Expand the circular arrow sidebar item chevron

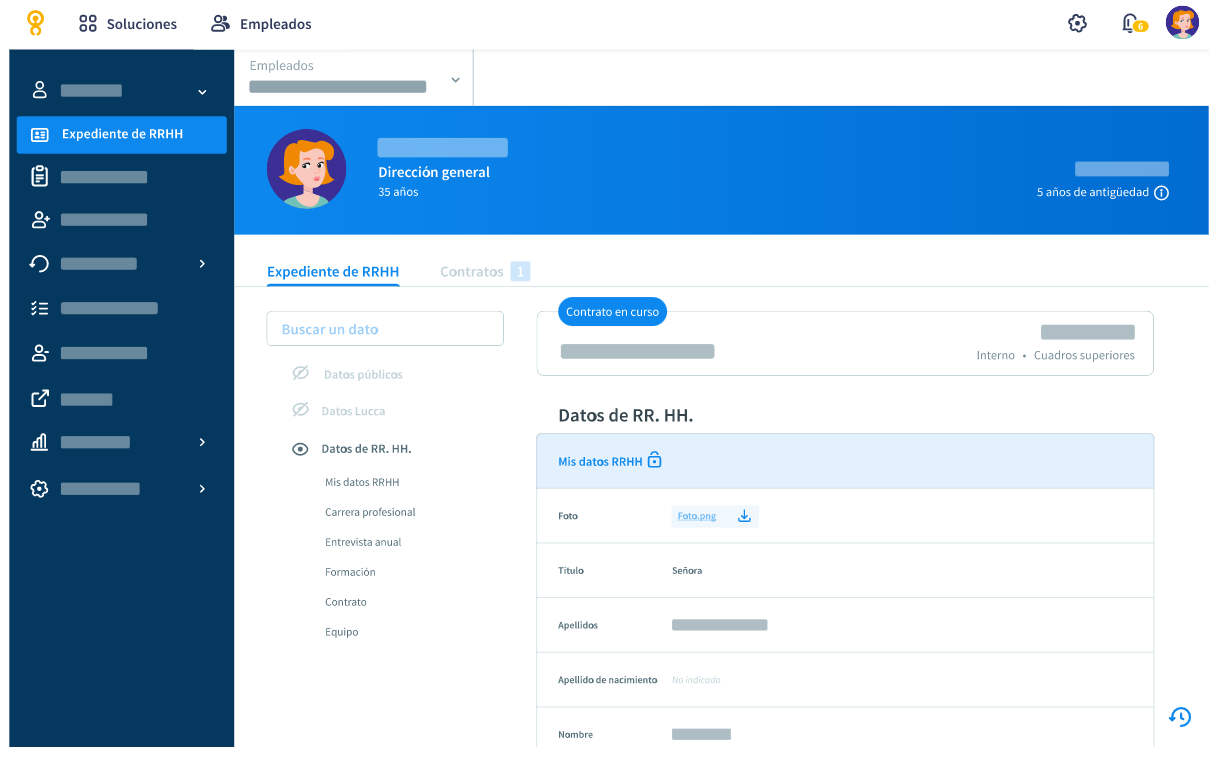pyautogui.click(x=202, y=264)
